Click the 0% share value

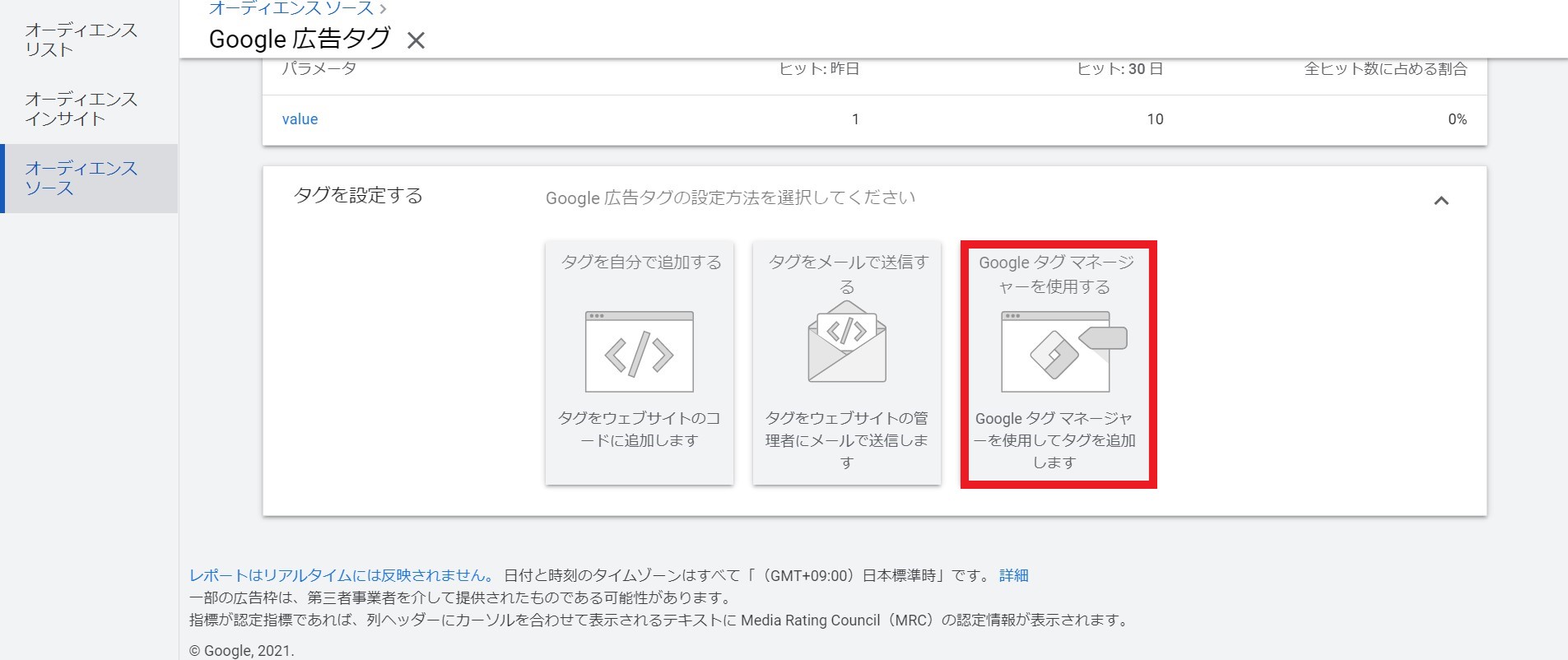[1457, 119]
